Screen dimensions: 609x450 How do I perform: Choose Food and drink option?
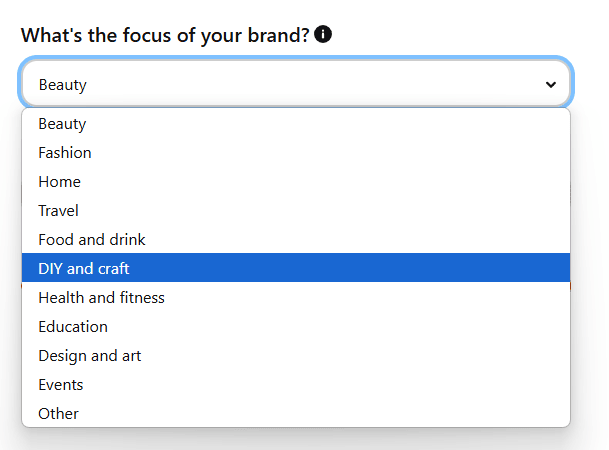click(x=296, y=240)
